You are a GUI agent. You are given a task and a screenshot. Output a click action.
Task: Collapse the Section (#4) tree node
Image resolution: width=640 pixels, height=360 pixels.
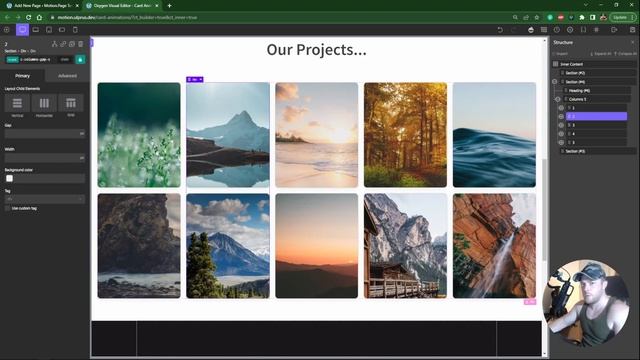pyautogui.click(x=554, y=82)
